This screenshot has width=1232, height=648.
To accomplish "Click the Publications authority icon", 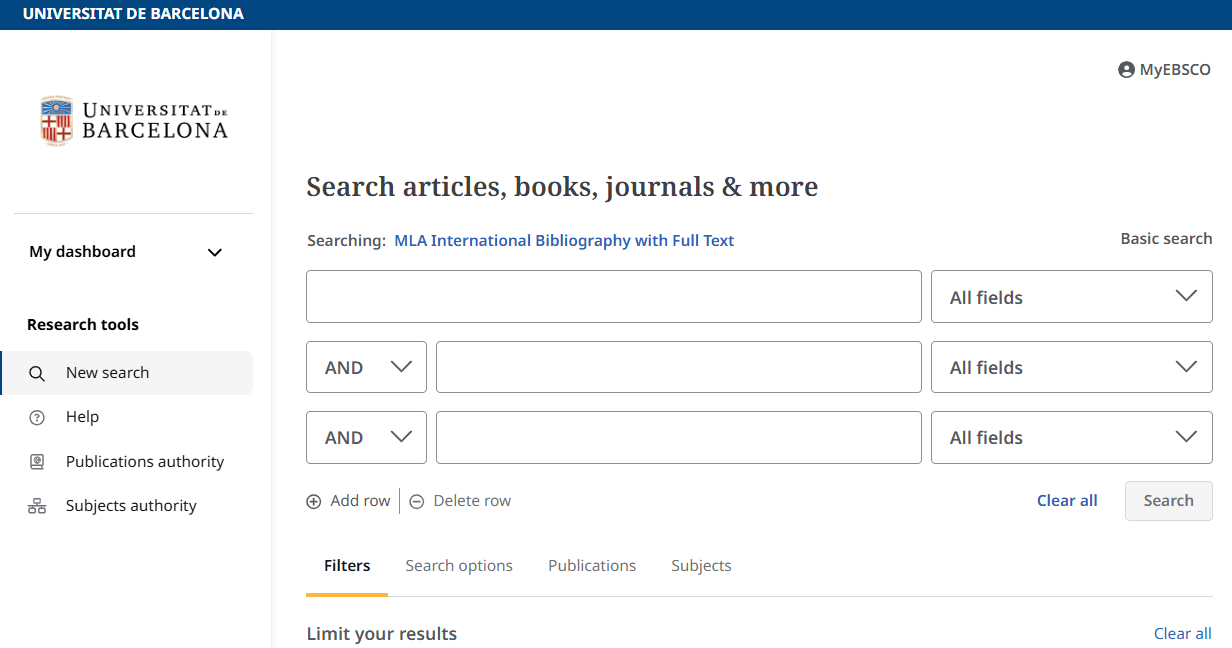I will coord(37,462).
